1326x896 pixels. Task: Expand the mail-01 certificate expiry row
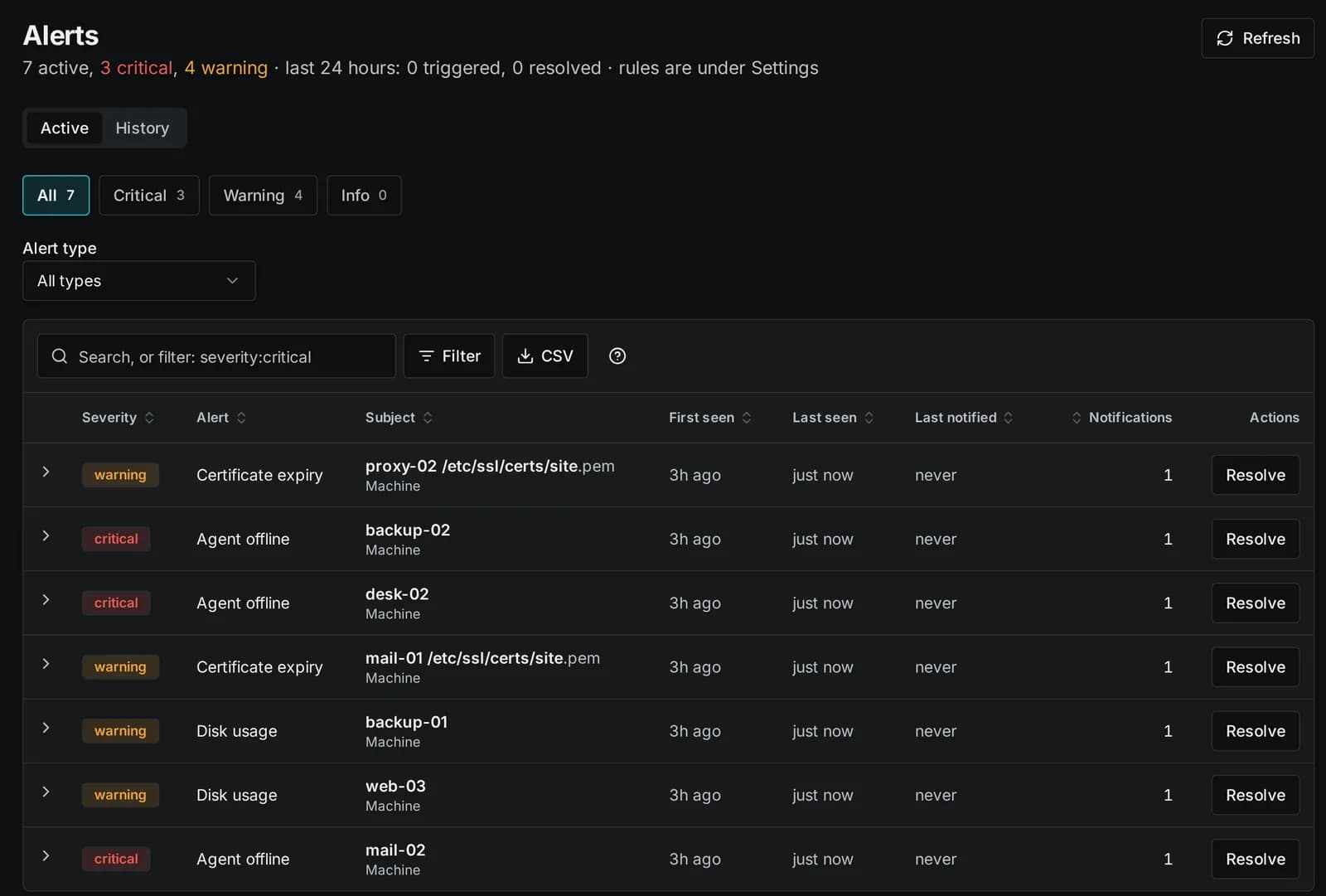coord(46,664)
